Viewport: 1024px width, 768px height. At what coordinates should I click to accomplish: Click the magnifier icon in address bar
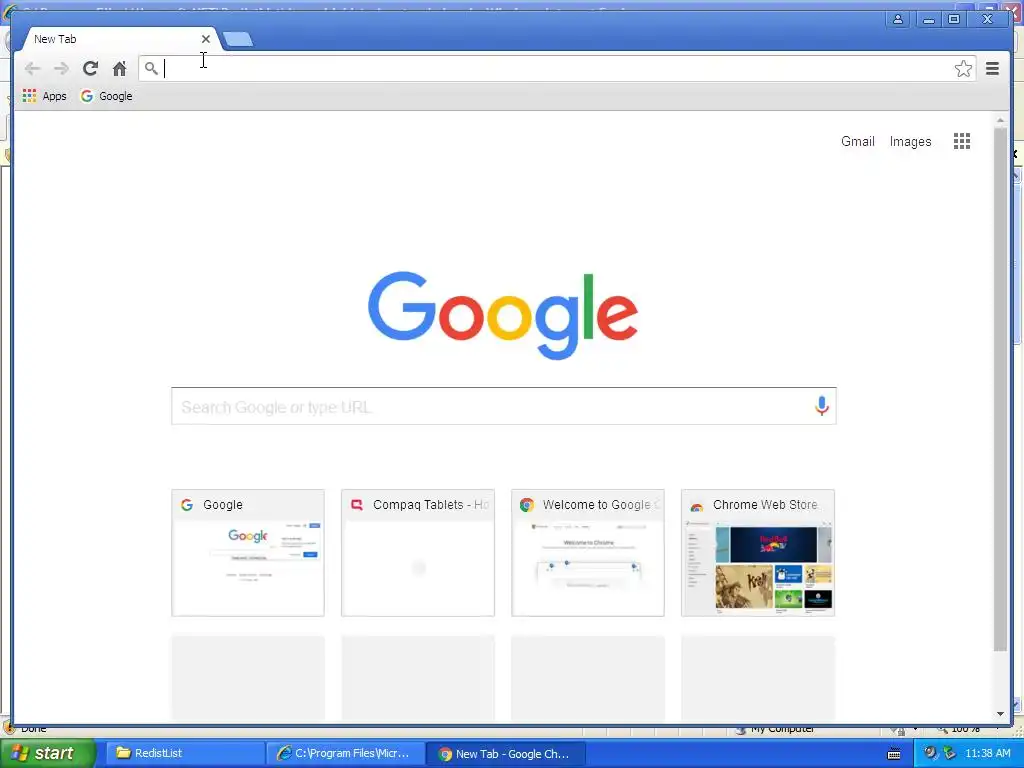[x=151, y=68]
